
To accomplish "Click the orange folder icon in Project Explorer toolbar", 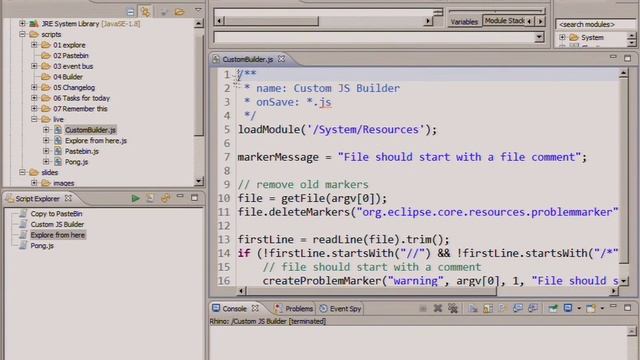I will coord(179,12).
